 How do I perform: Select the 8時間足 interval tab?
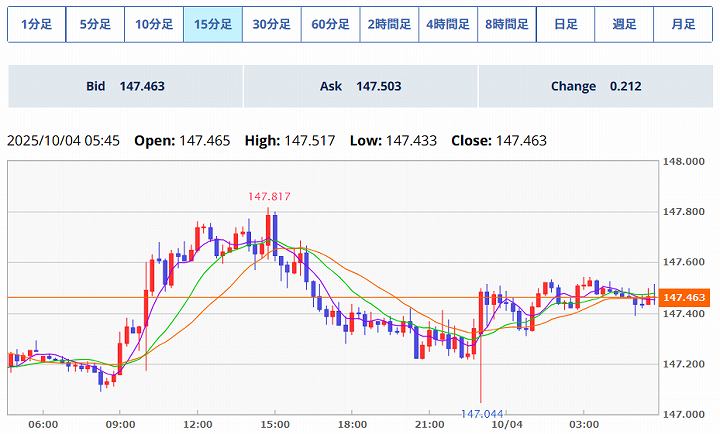(x=506, y=24)
